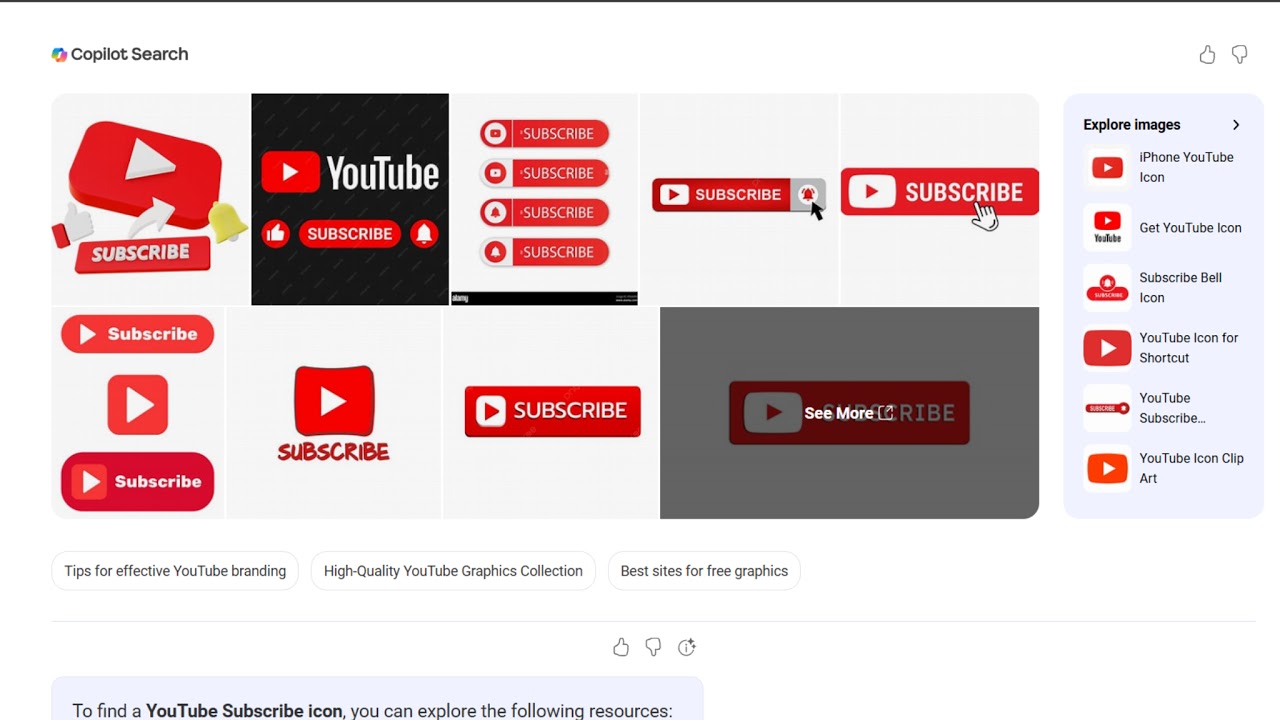The height and width of the screenshot is (720, 1280).
Task: Open the See More image overlay
Action: pos(849,413)
